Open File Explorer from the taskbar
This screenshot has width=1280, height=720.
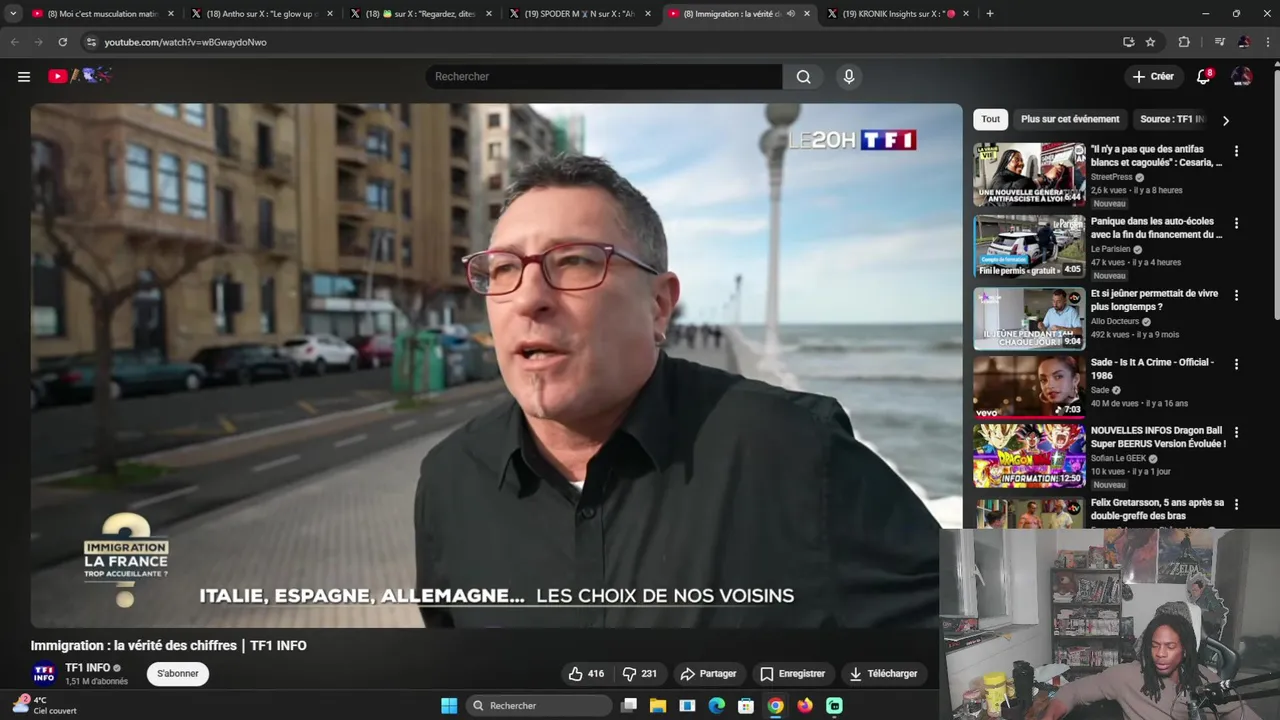pos(658,706)
